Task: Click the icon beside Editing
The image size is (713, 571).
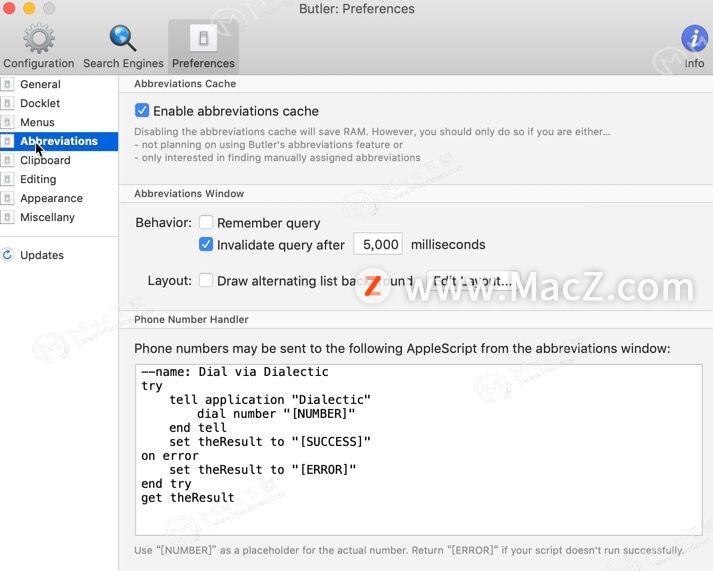Action: click(7, 180)
